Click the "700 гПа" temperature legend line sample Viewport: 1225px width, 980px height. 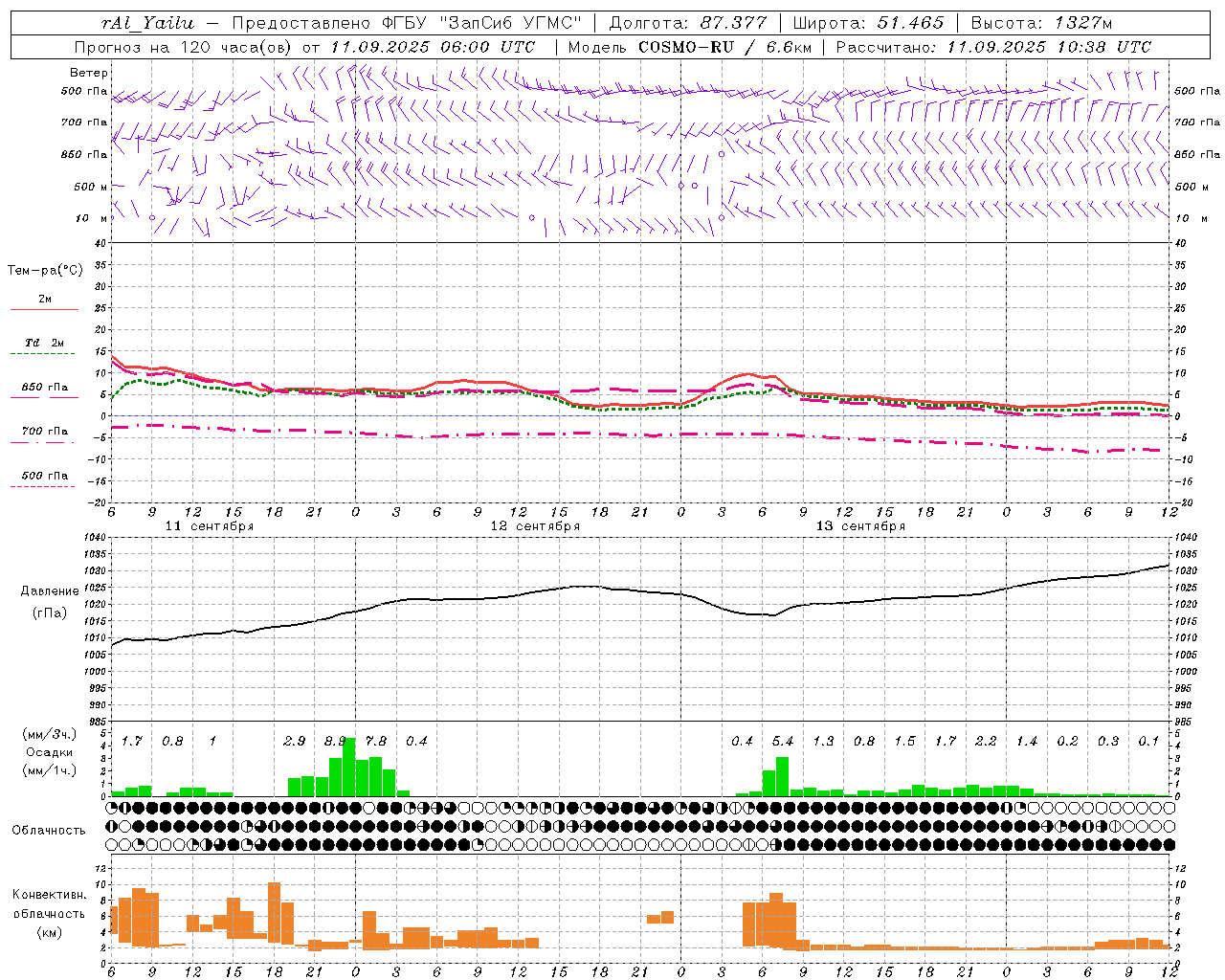[44, 443]
